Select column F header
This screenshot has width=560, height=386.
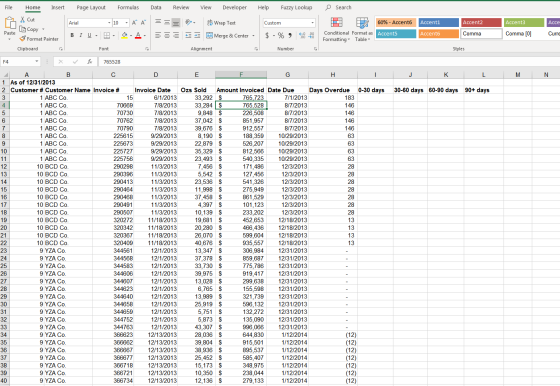tap(241, 75)
